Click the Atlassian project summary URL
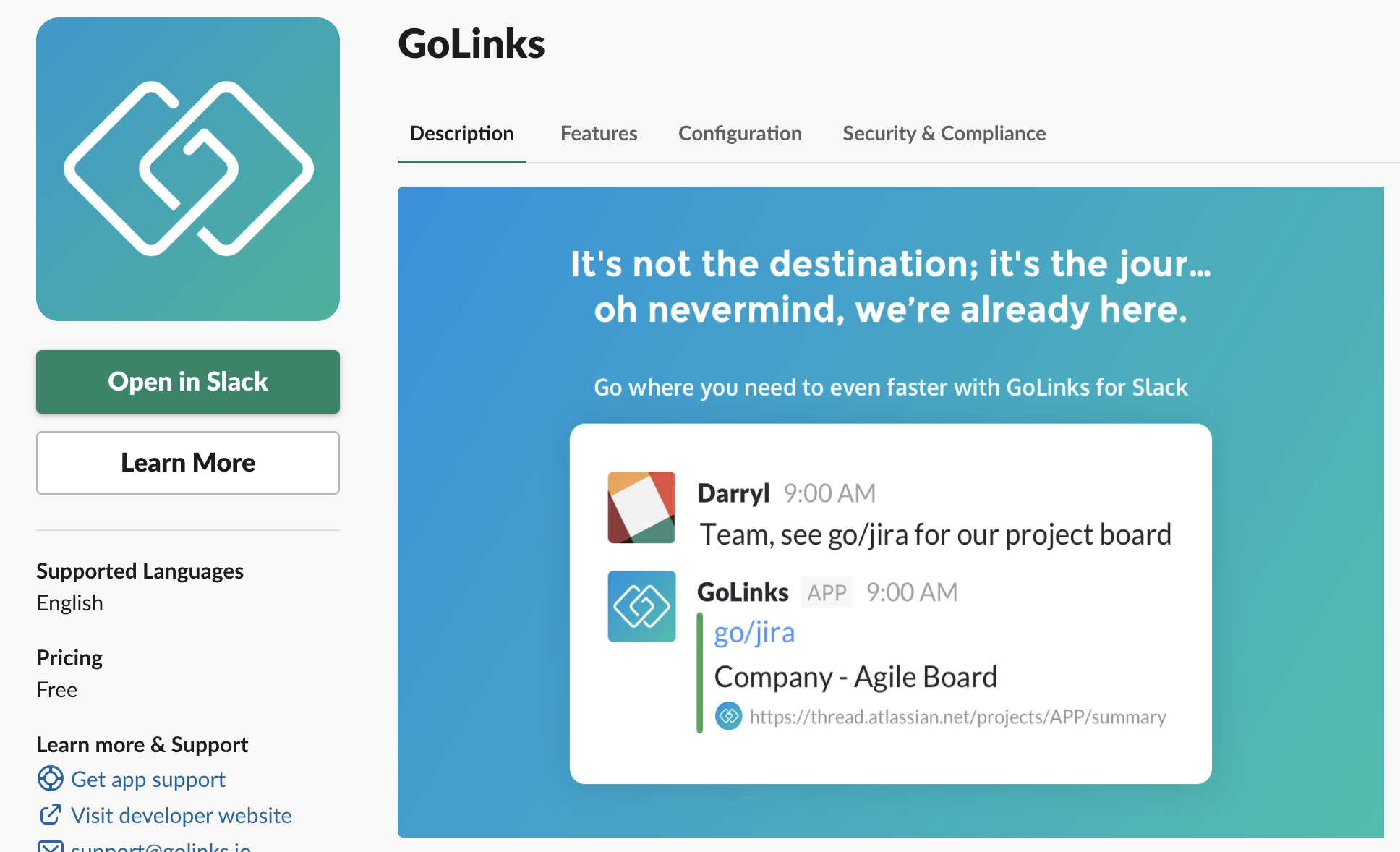Screen dimensions: 1400x852 [x=957, y=717]
